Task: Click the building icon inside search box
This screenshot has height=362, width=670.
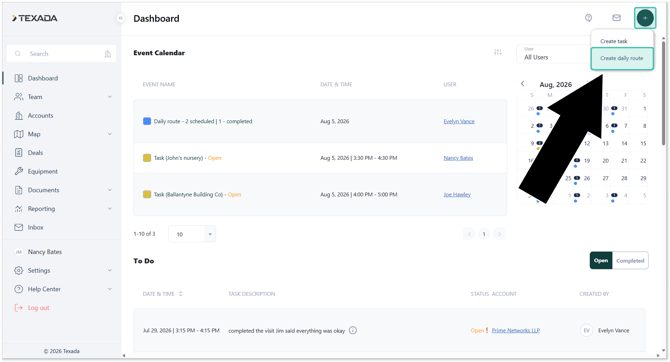Action: click(108, 54)
